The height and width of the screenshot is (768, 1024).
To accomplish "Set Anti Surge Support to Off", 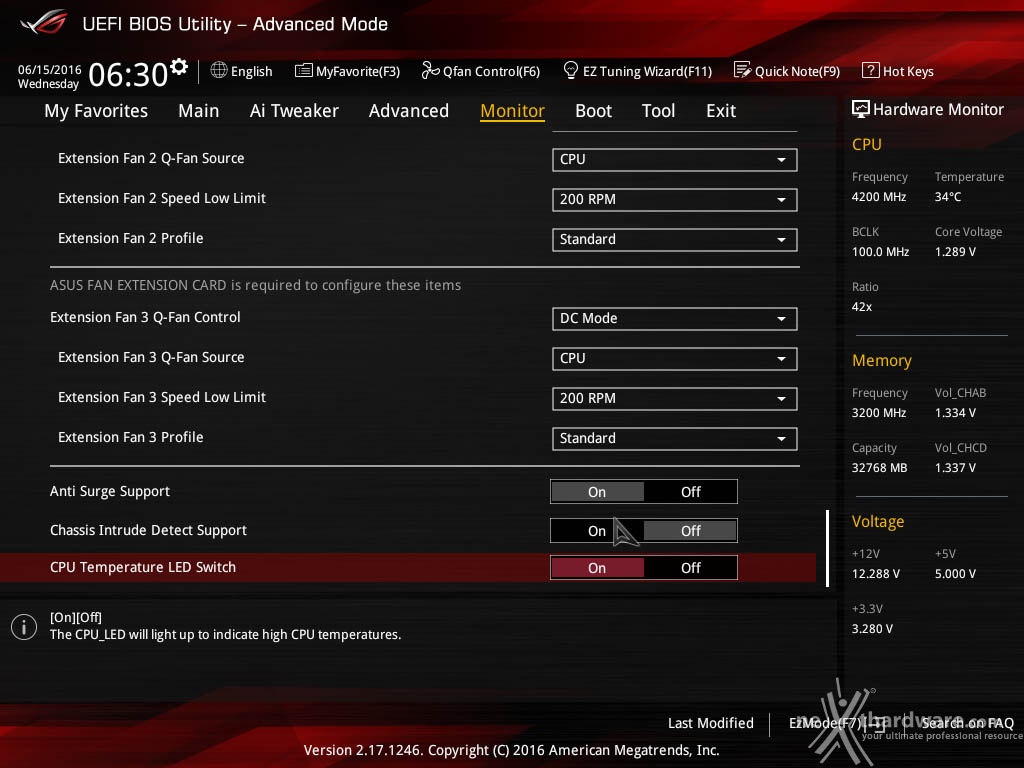I will pyautogui.click(x=690, y=492).
